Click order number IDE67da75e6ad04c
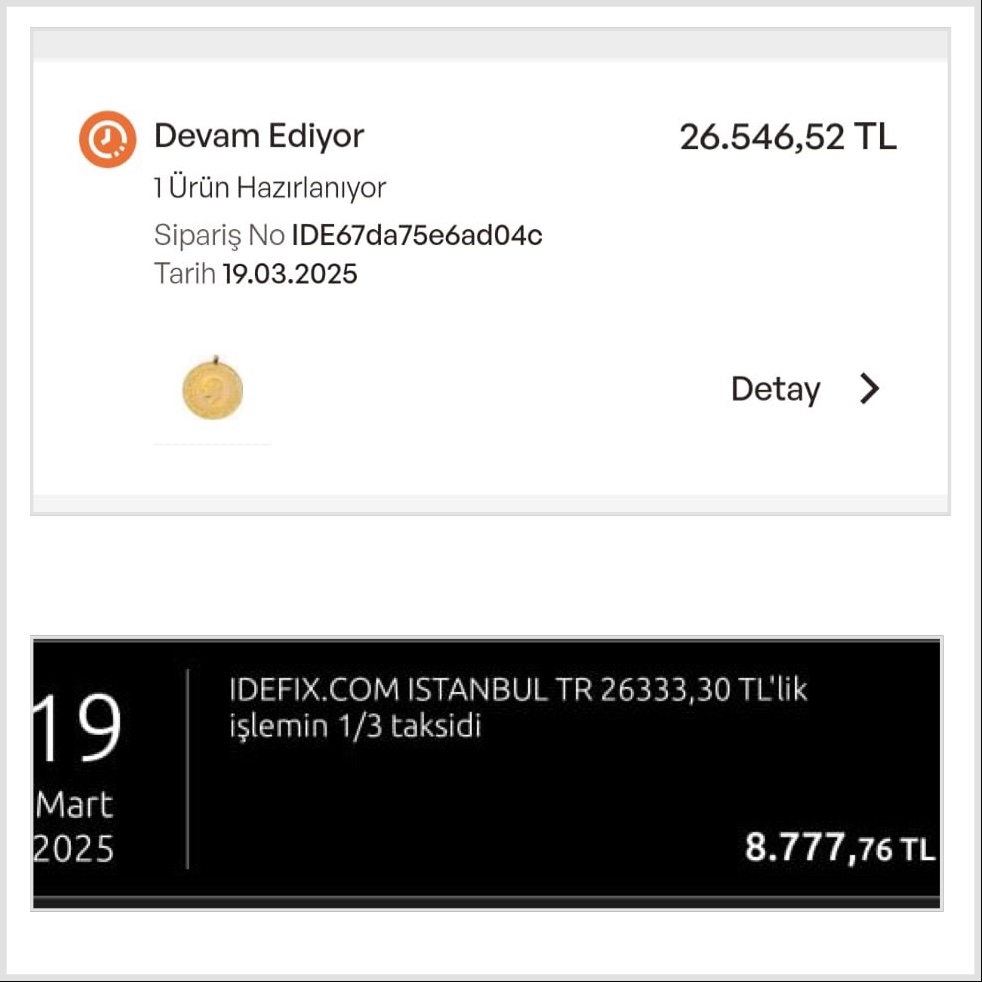This screenshot has height=982, width=982. click(416, 235)
